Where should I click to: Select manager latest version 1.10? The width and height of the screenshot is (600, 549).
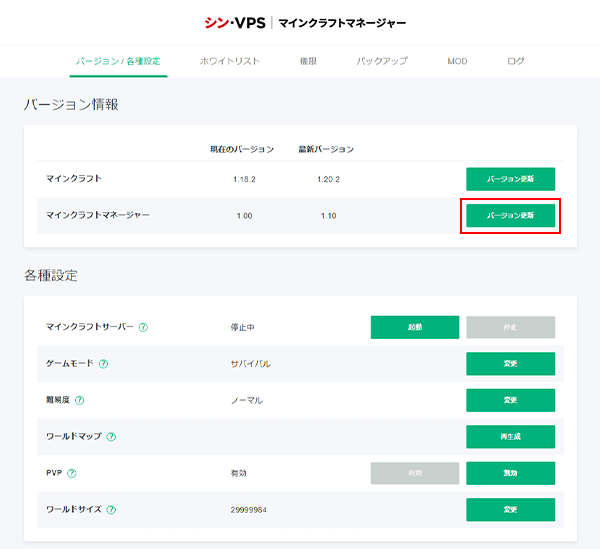[x=328, y=216]
